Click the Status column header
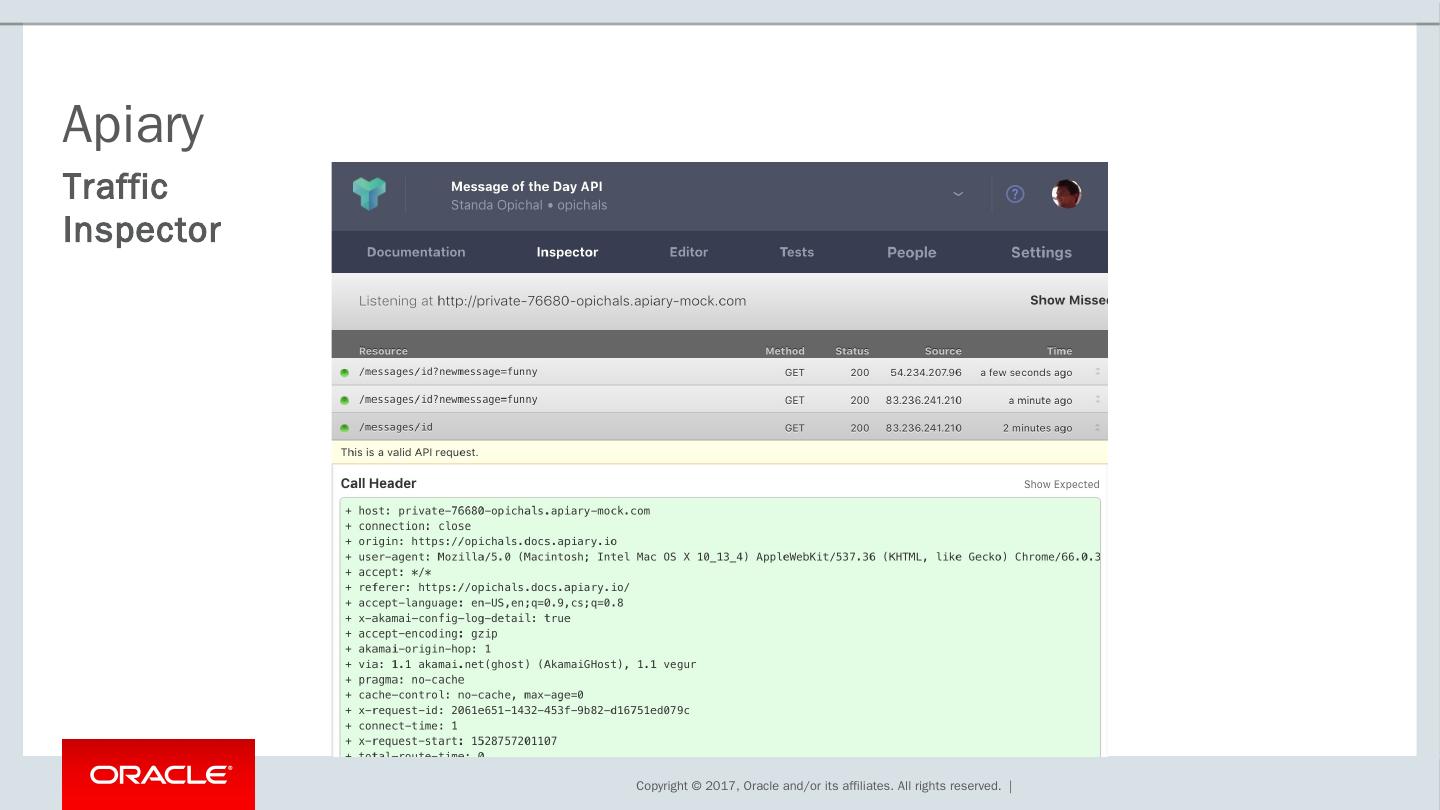Image resolution: width=1440 pixels, height=810 pixels. (852, 351)
